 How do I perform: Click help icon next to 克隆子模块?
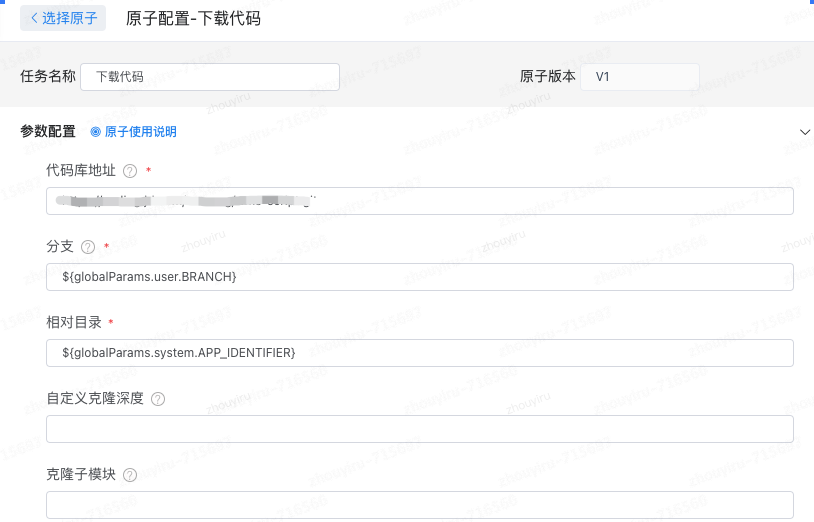(130, 475)
